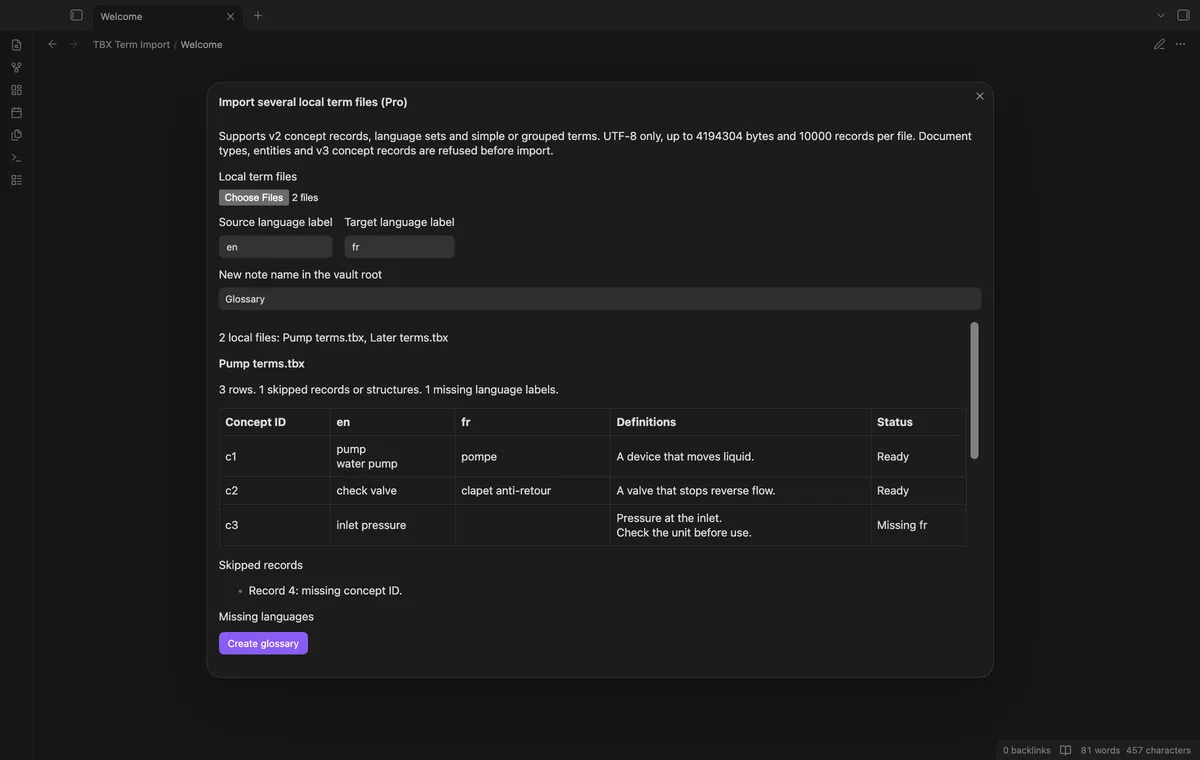Click '457 characters' in the status bar
The width and height of the screenshot is (1200, 760).
point(1158,750)
